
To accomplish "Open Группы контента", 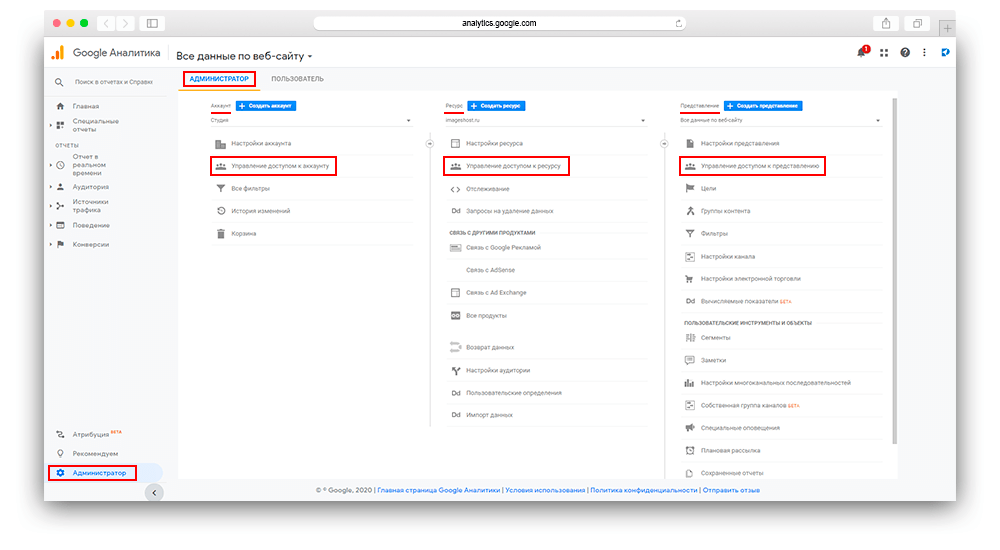I will pos(725,211).
